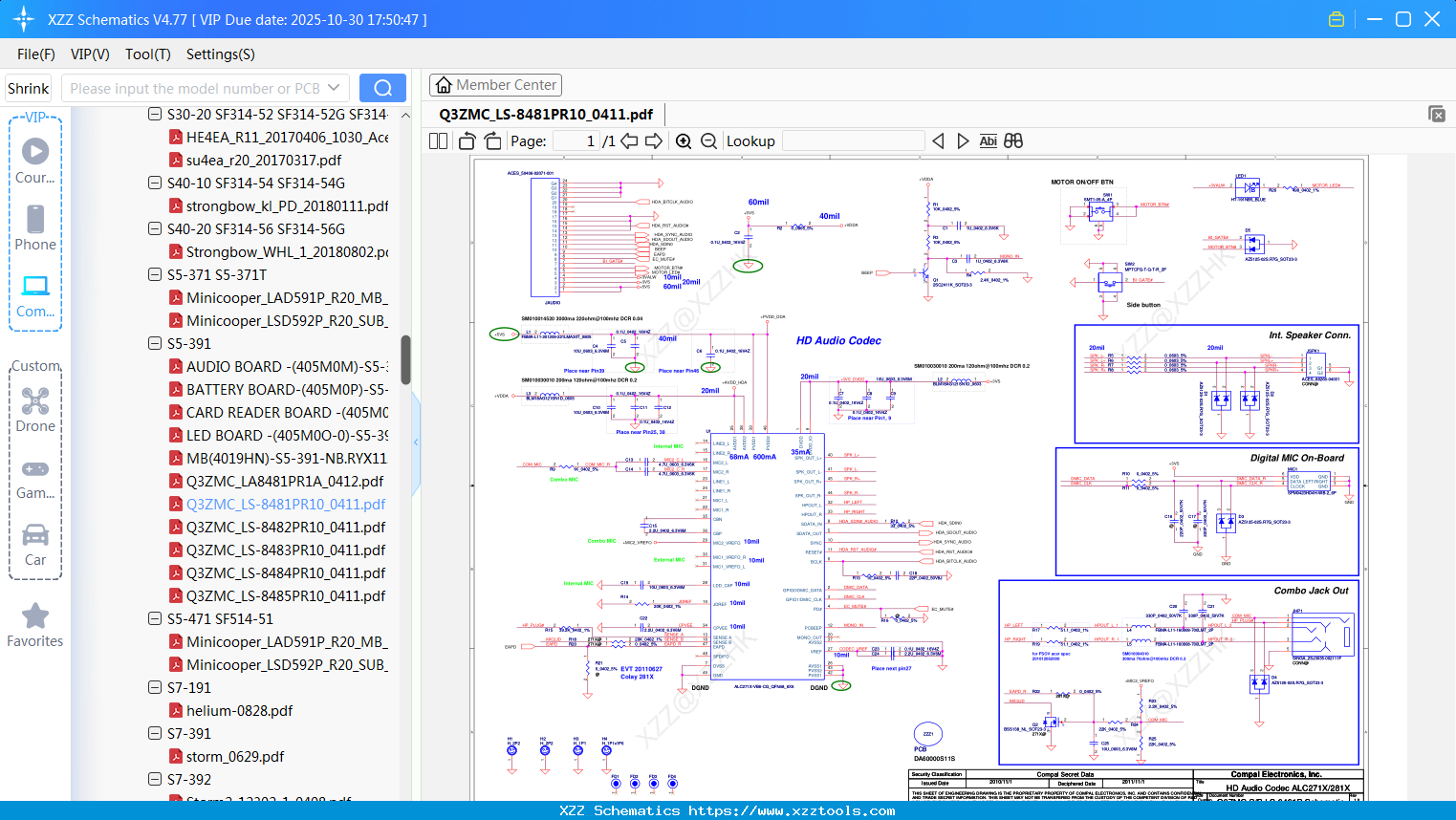Screen dimensions: 1456x820
Task: Click the Member Center button
Action: tap(495, 85)
